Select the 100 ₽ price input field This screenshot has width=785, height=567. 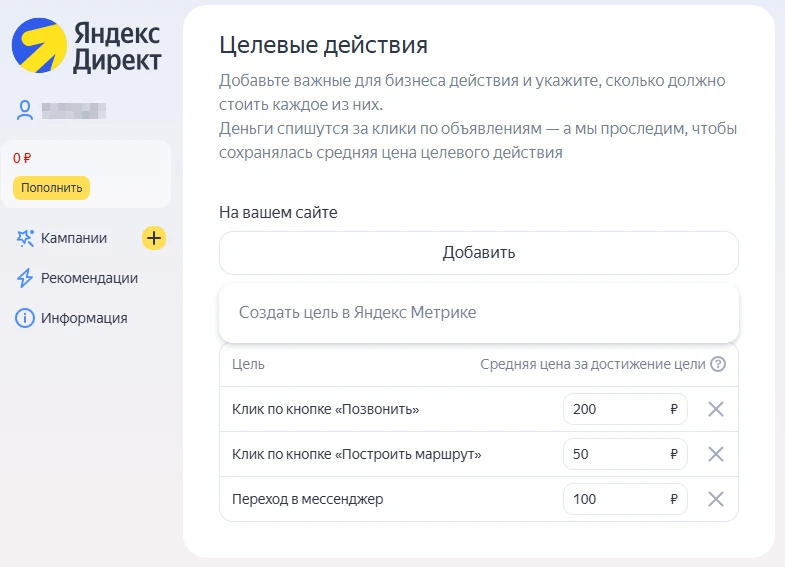click(615, 499)
